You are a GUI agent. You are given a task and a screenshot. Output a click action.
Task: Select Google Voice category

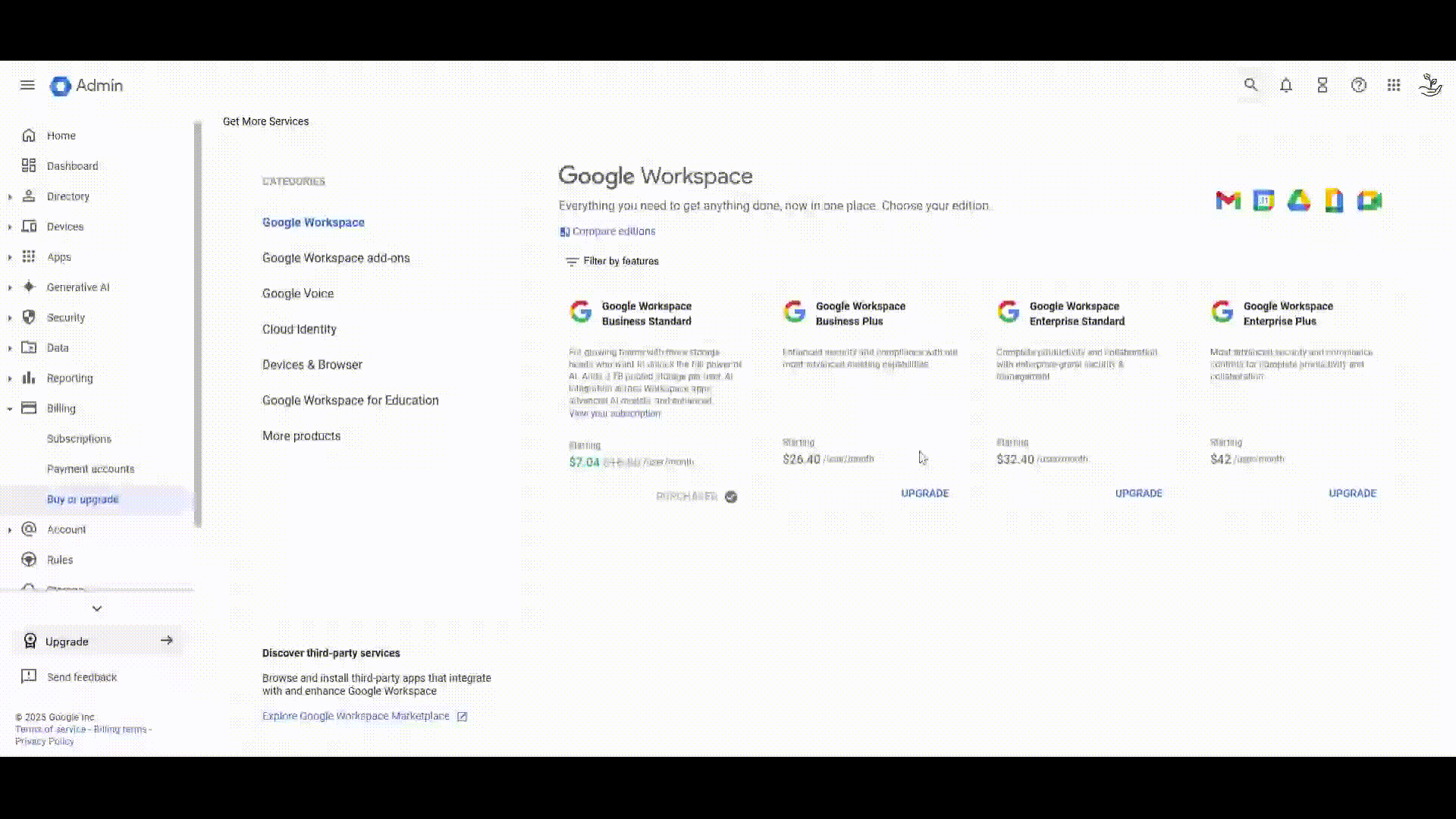click(x=298, y=294)
